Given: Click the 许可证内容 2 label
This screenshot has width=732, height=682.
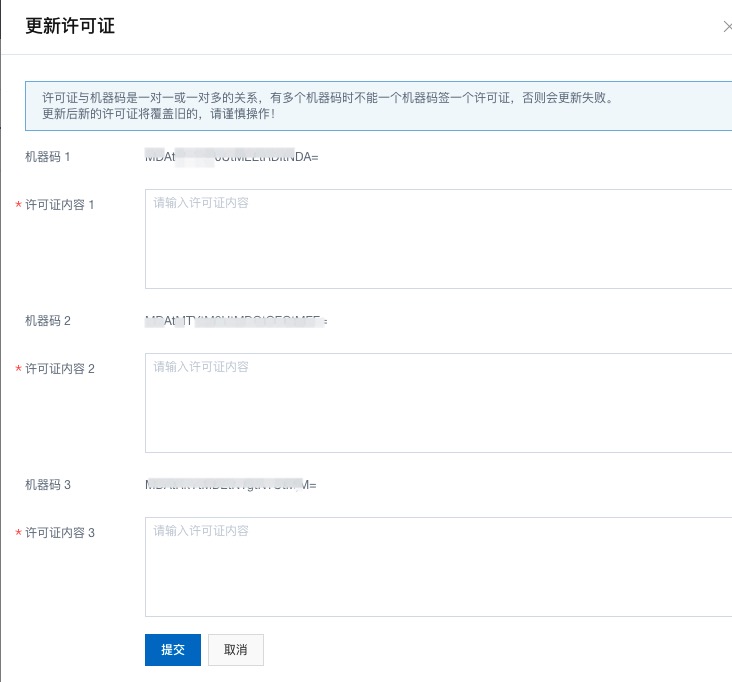Looking at the screenshot, I should [60, 368].
